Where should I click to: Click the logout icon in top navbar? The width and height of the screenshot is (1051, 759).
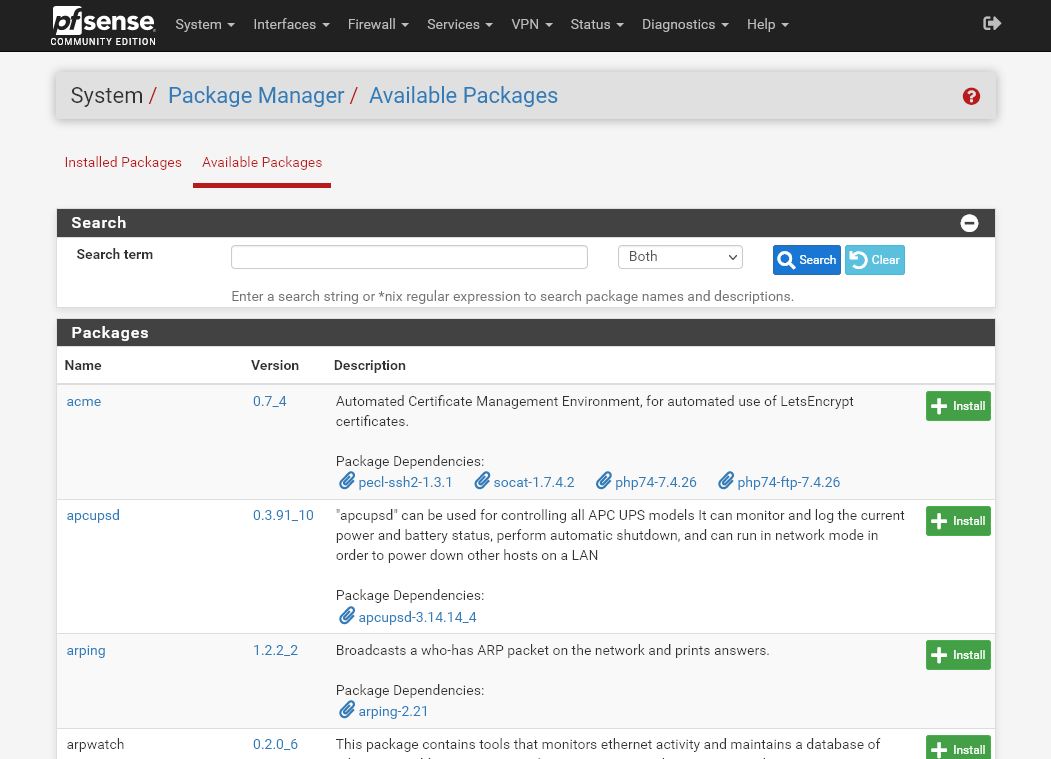pyautogui.click(x=992, y=23)
